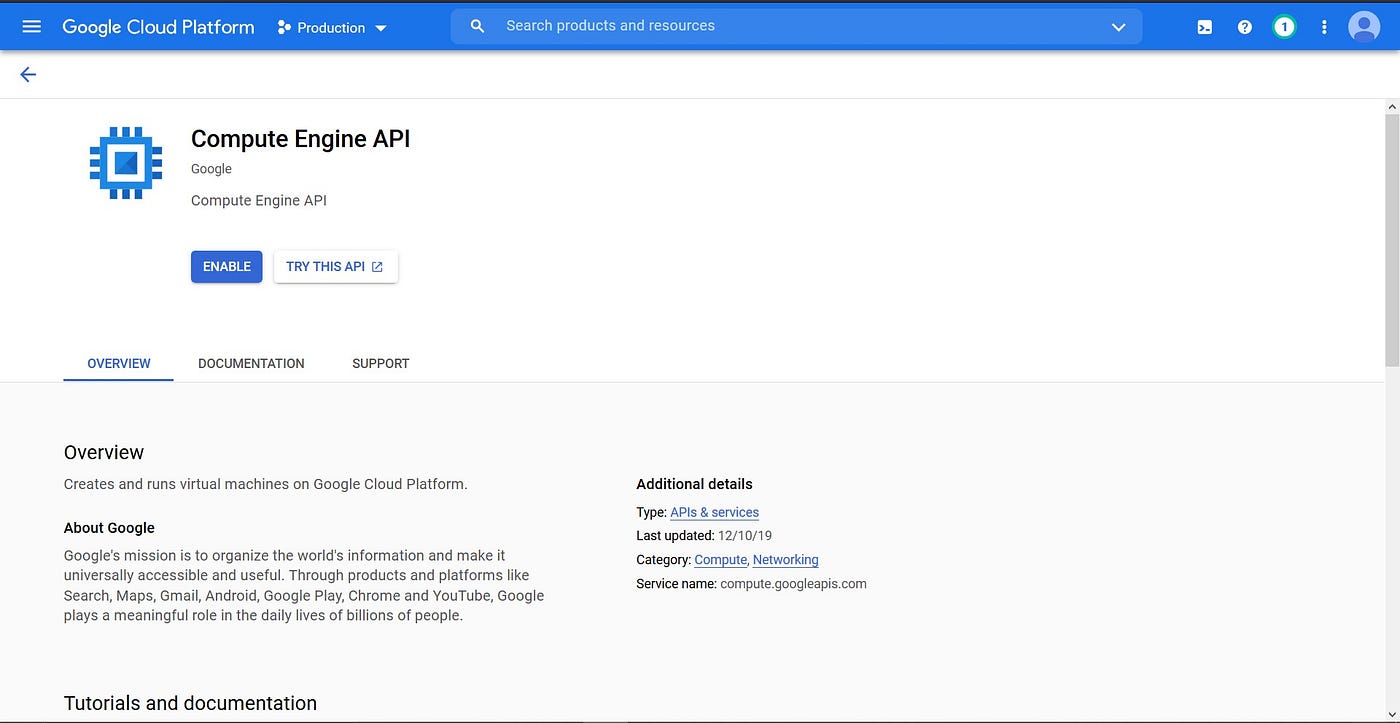Open the user account avatar
1400x723 pixels.
pos(1364,27)
